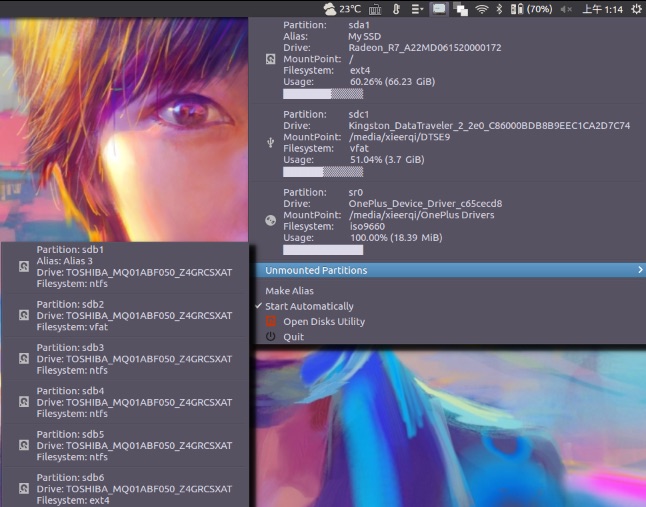Click the disk icon beside sdb2

24,315
